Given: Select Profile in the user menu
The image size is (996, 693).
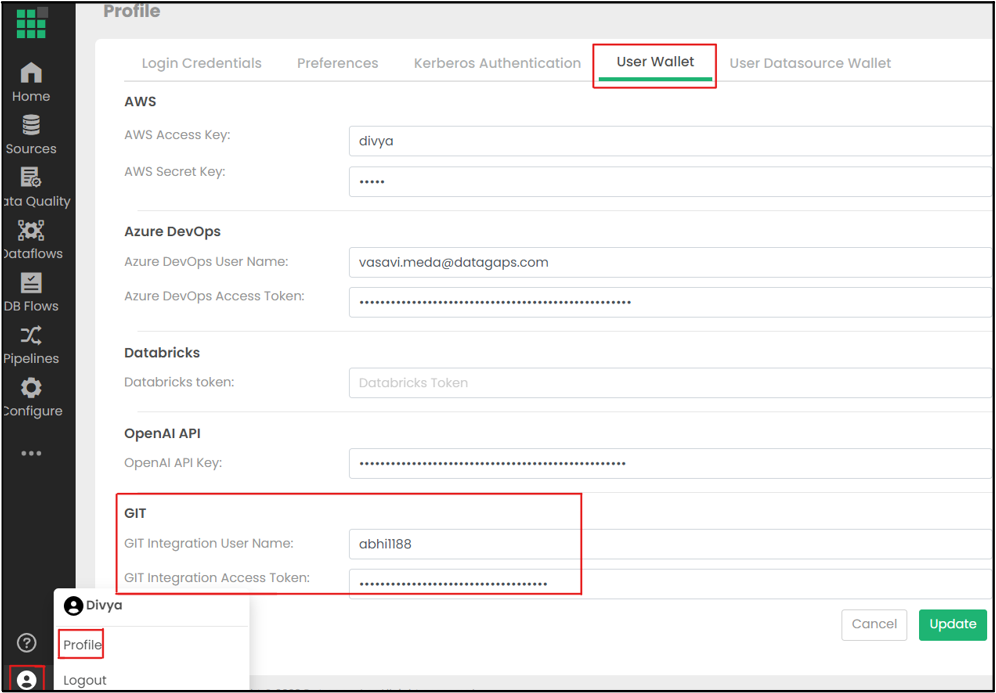Looking at the screenshot, I should [82, 645].
